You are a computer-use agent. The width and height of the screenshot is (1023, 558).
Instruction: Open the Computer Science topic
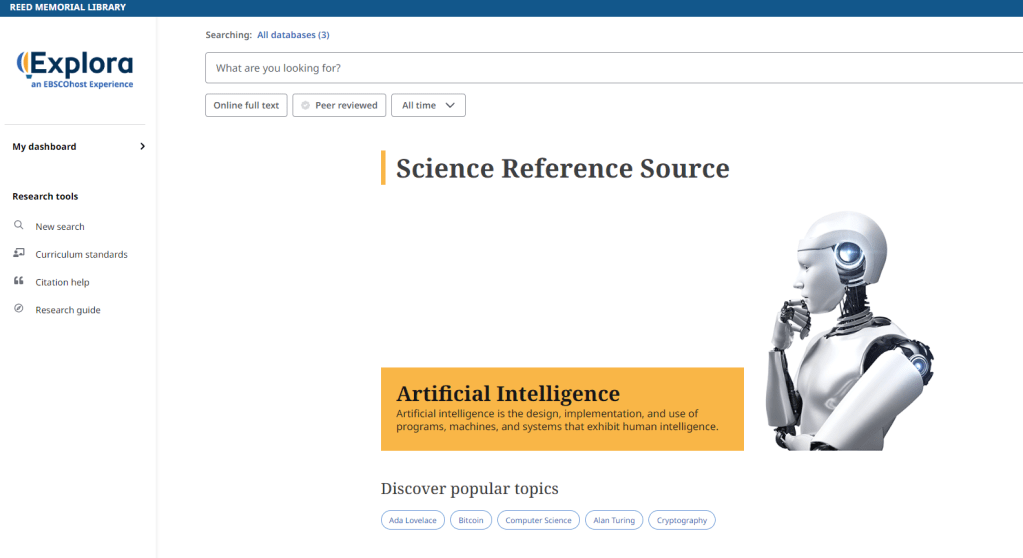[x=538, y=520]
